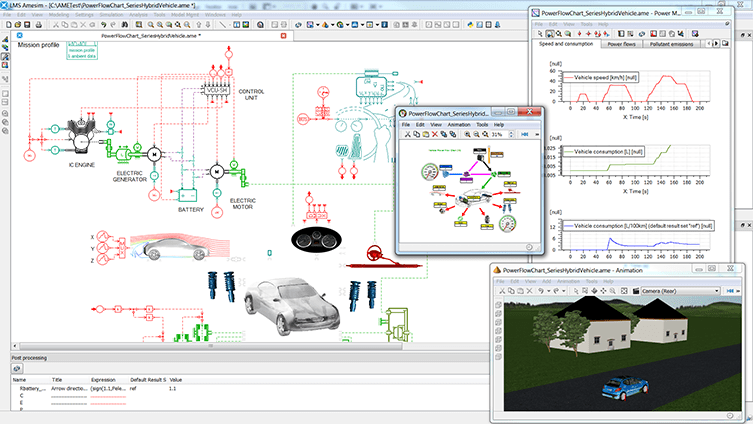Open the Animation menu in flow chart window
The image size is (753, 424).
[x=459, y=125]
